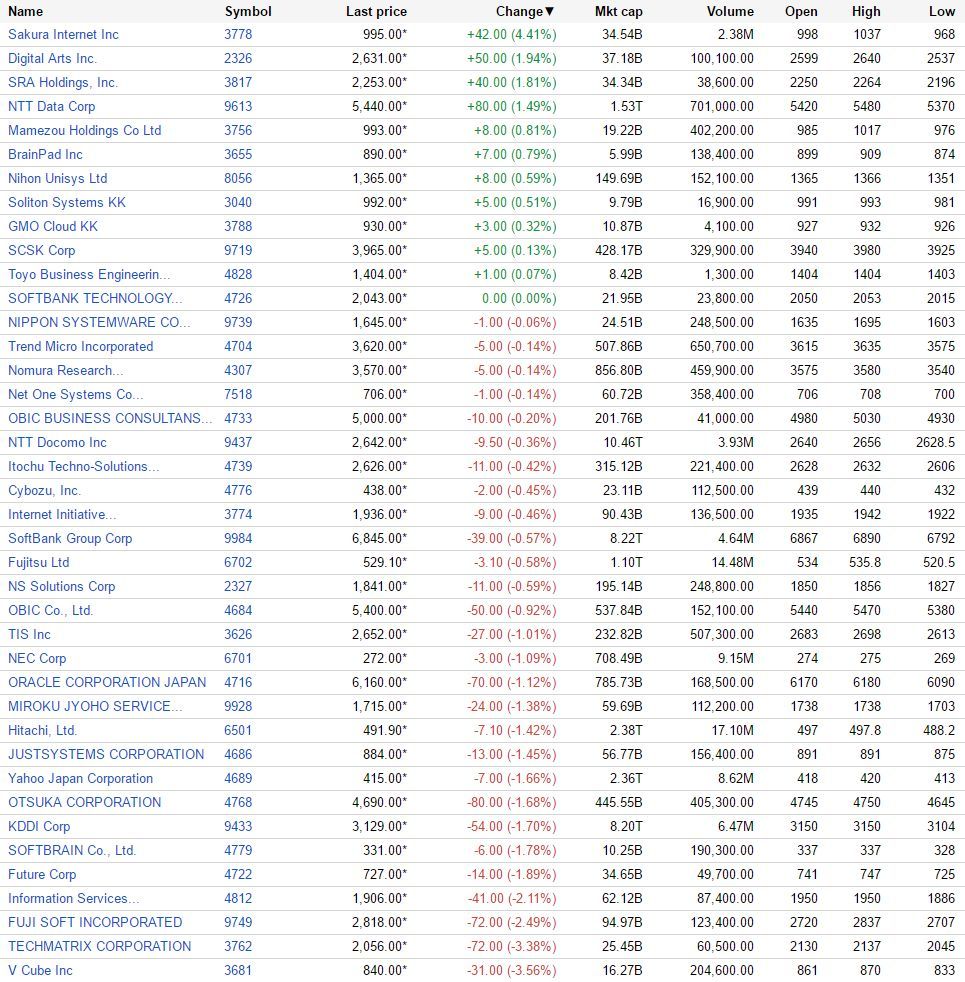Open the Cybozu, Inc. link
Image resolution: width=965 pixels, height=982 pixels.
44,490
